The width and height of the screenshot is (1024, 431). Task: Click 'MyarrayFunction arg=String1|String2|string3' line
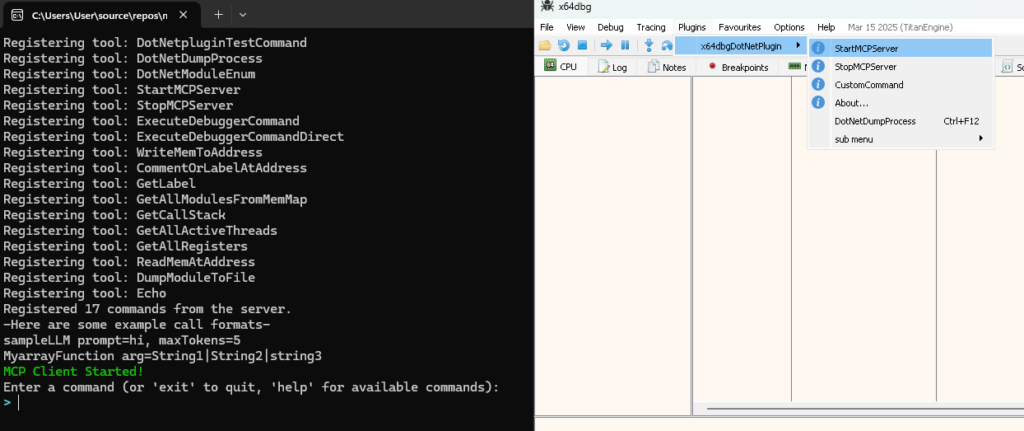(163, 356)
